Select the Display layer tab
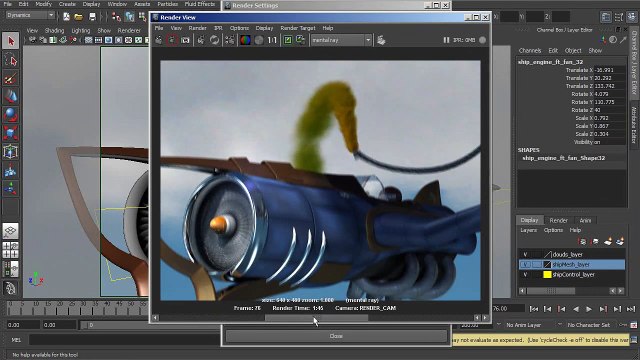 coord(529,220)
